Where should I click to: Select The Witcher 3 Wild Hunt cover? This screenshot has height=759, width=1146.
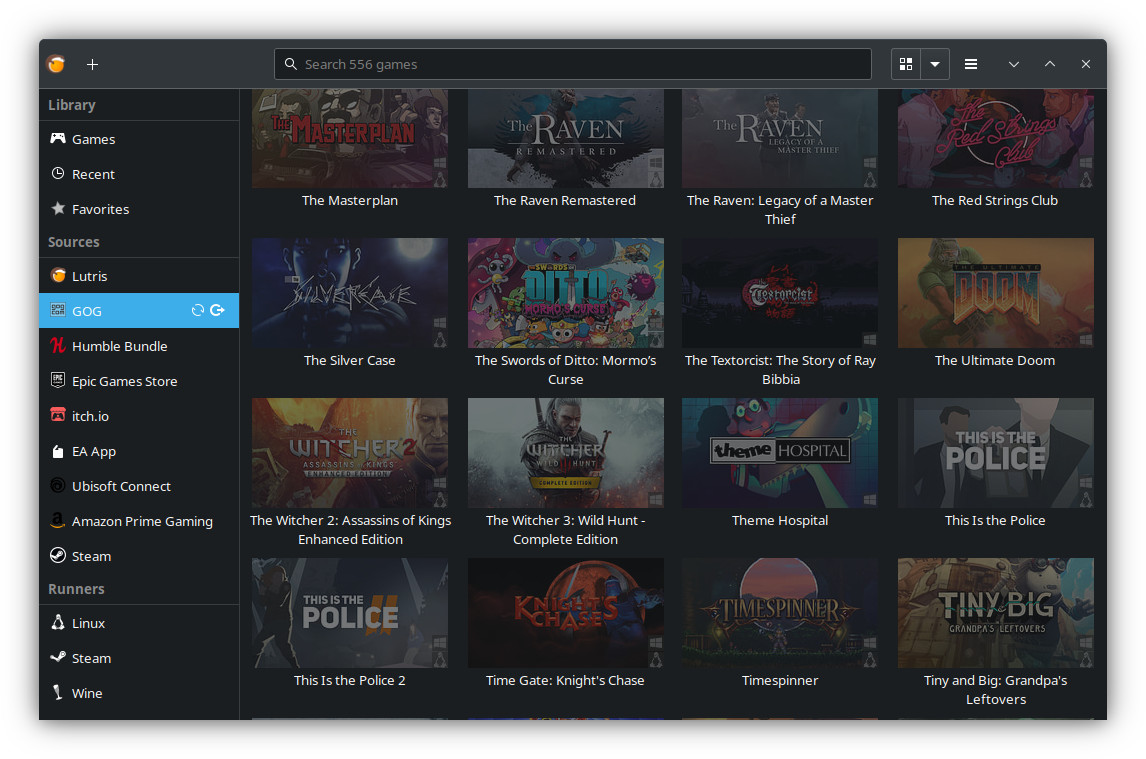tap(565, 452)
